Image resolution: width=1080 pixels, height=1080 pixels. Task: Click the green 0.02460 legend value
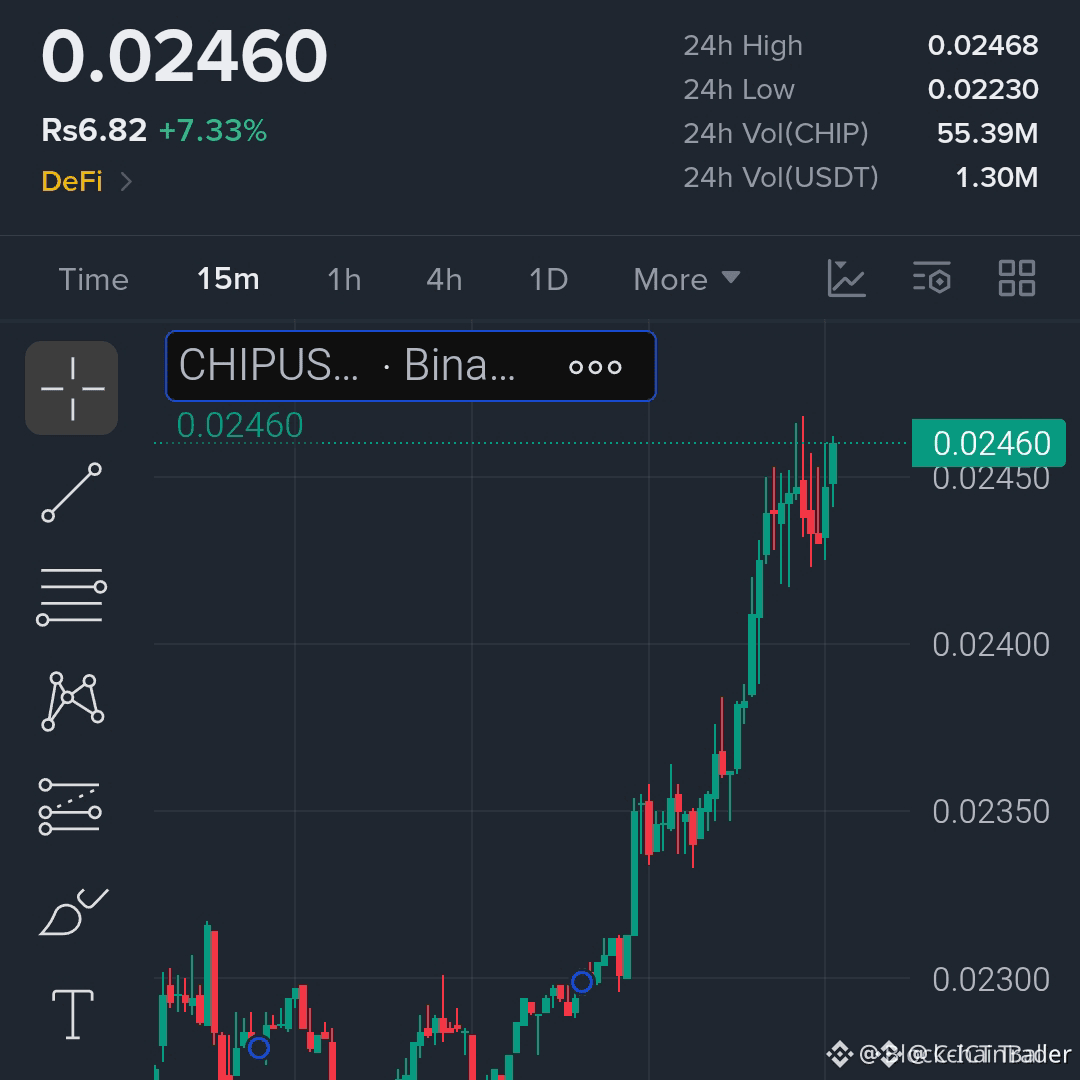240,425
